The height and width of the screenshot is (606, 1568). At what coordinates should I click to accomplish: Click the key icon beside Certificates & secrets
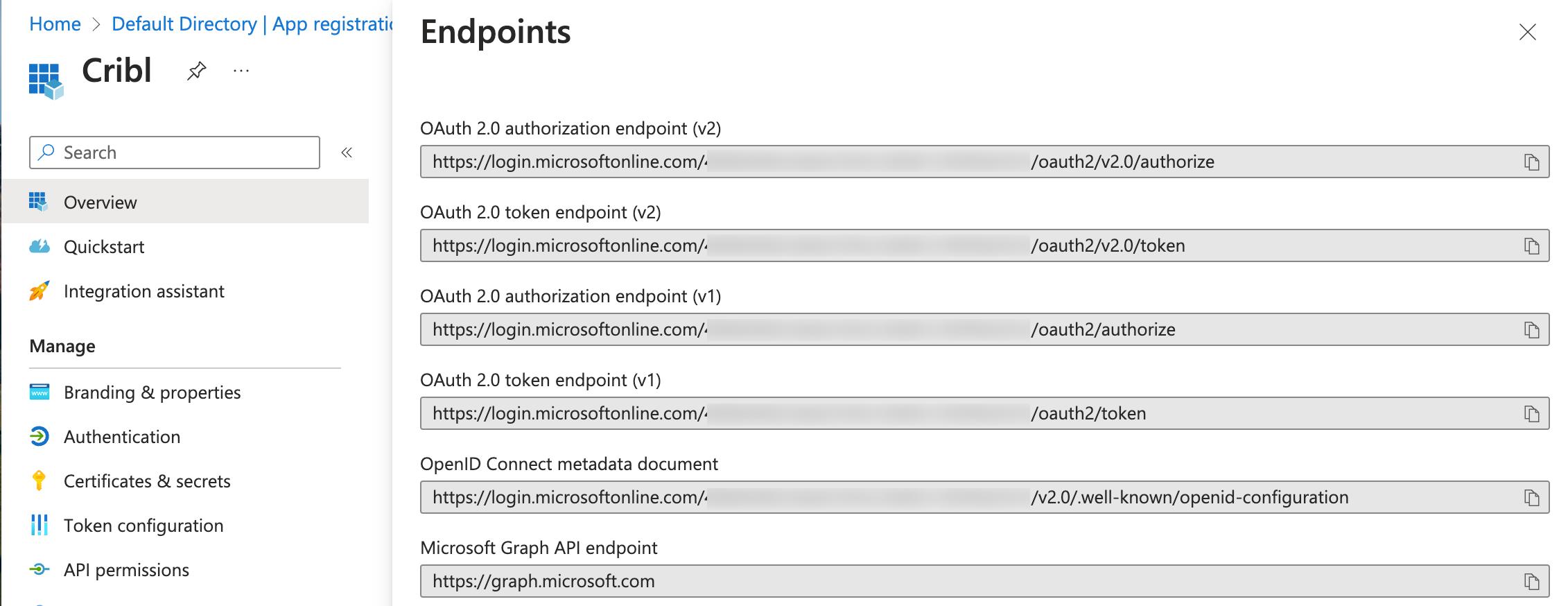tap(40, 481)
